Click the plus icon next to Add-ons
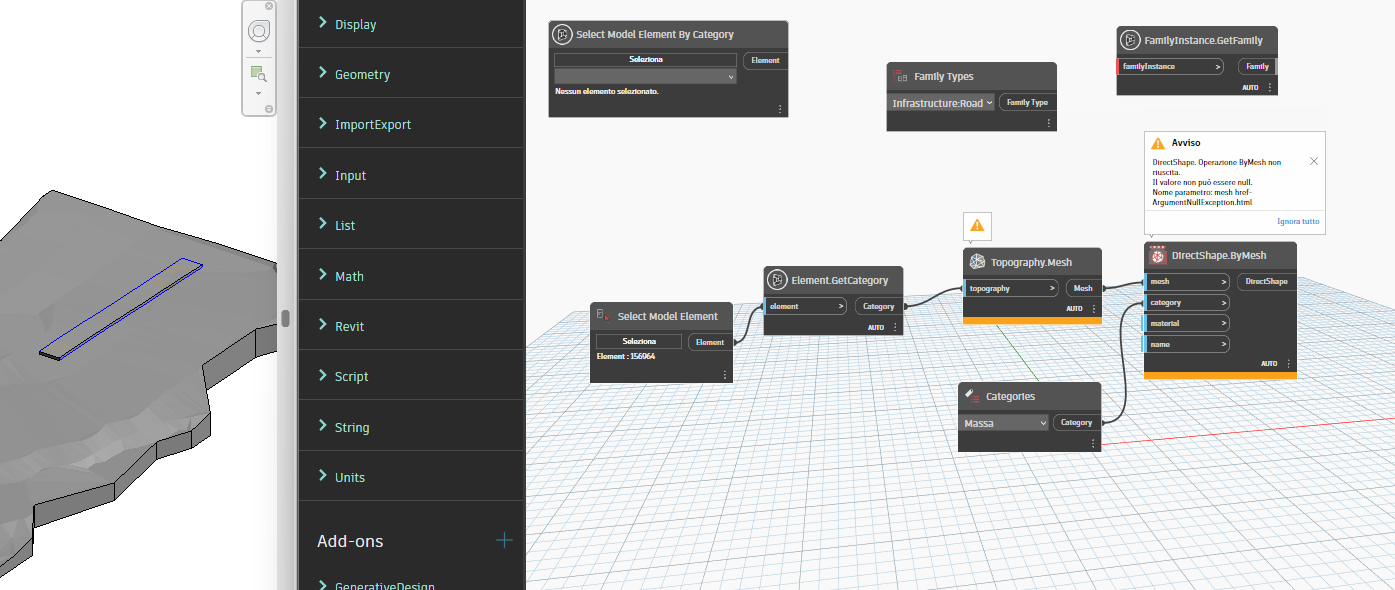This screenshot has height=590, width=1395. pyautogui.click(x=504, y=540)
